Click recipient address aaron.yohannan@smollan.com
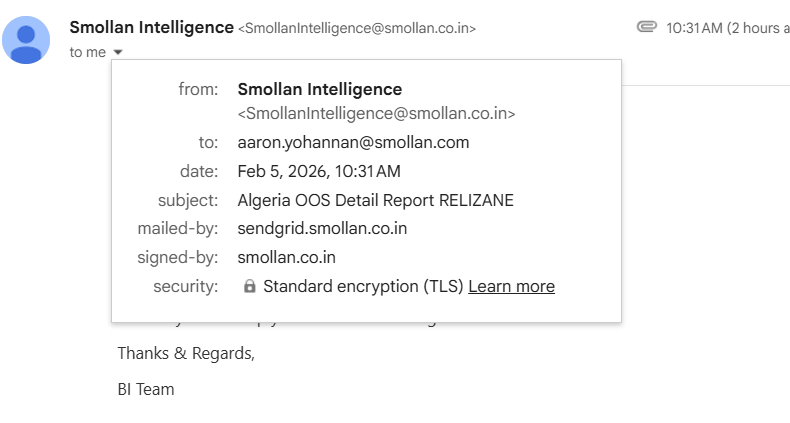Screen dimensions: 790x423 click(x=353, y=142)
